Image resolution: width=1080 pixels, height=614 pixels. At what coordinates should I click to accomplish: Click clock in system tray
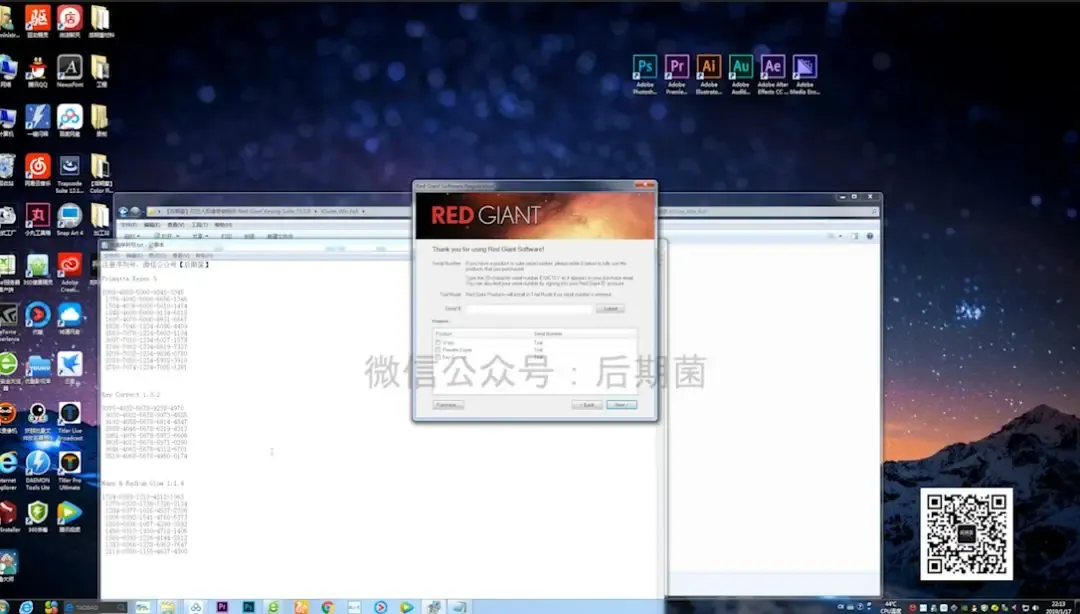pyautogui.click(x=1059, y=607)
